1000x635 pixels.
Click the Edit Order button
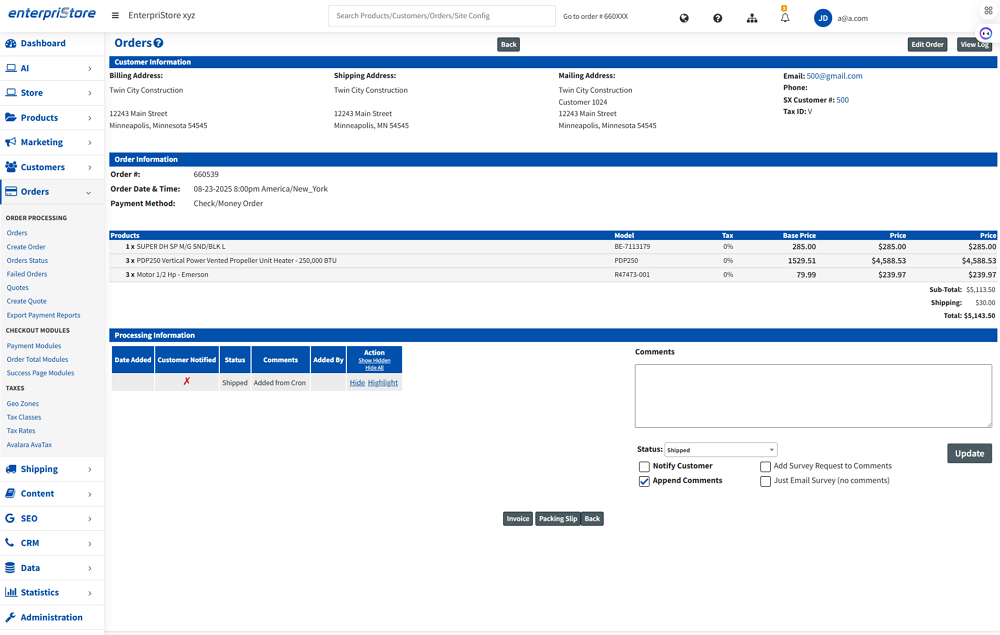(927, 45)
